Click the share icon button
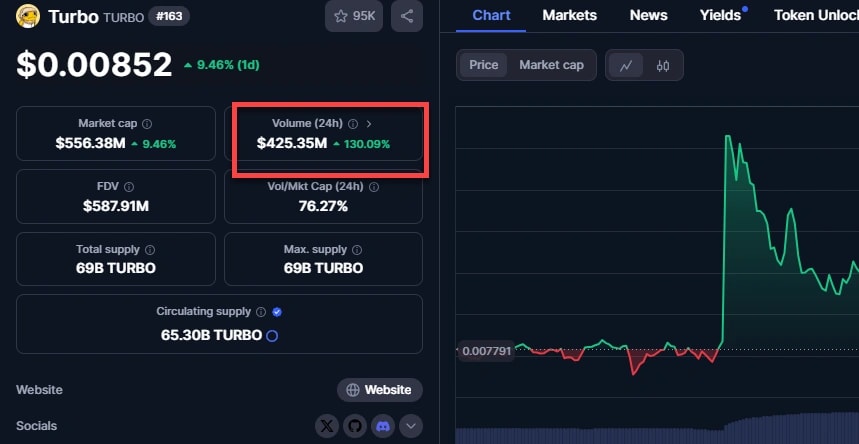 pyautogui.click(x=407, y=16)
